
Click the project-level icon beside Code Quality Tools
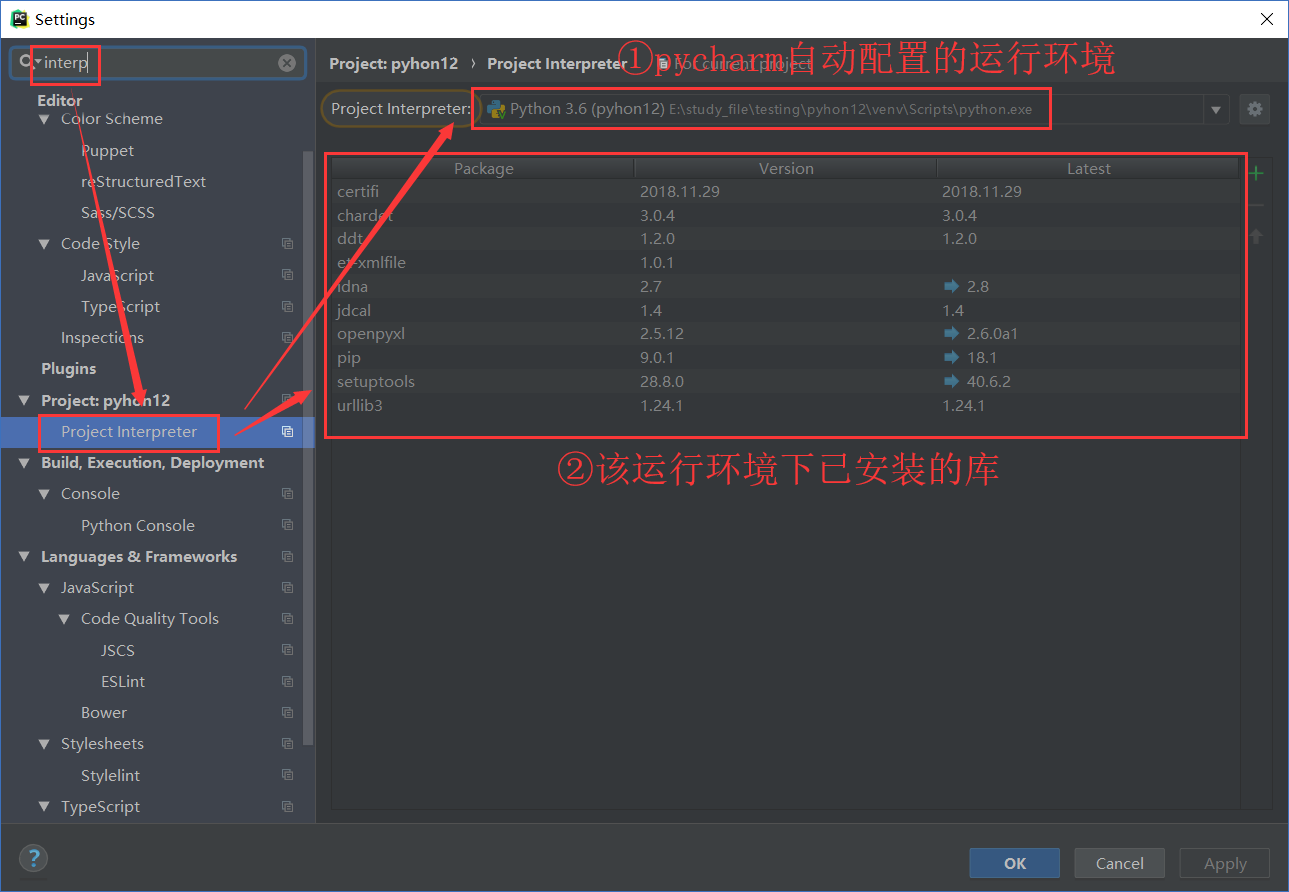click(287, 619)
